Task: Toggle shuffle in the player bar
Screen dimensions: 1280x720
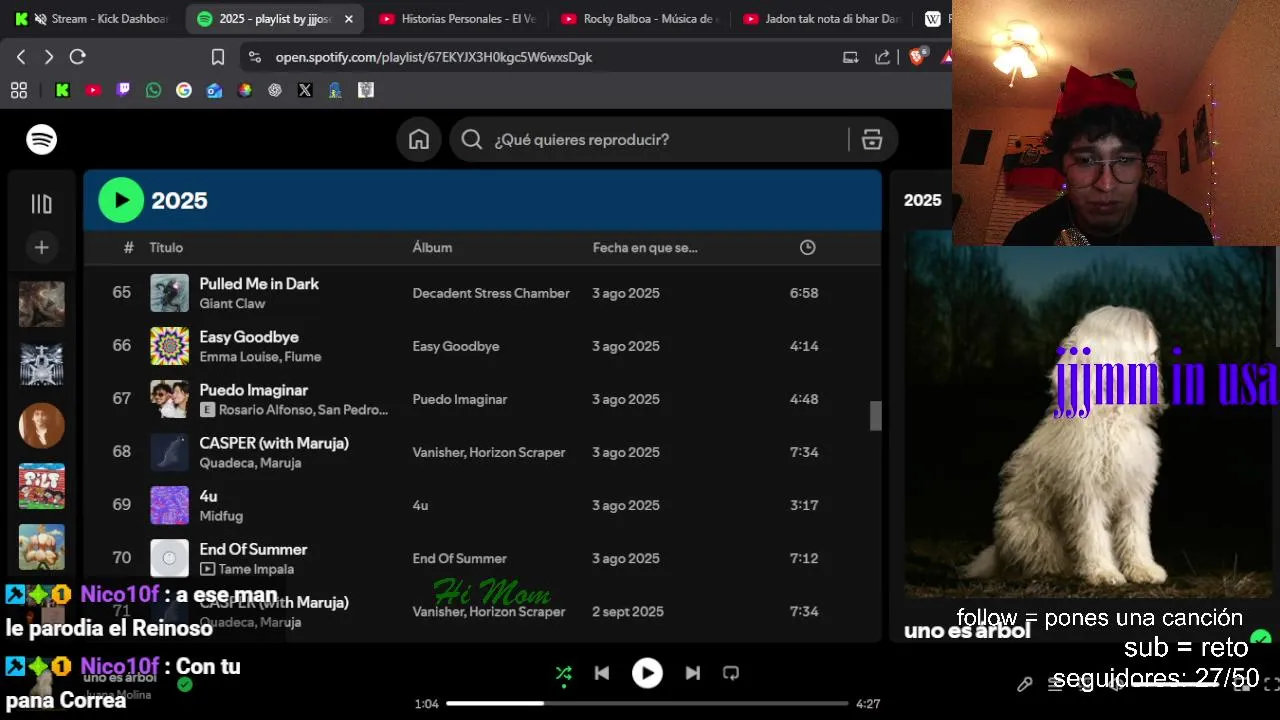Action: [x=564, y=673]
